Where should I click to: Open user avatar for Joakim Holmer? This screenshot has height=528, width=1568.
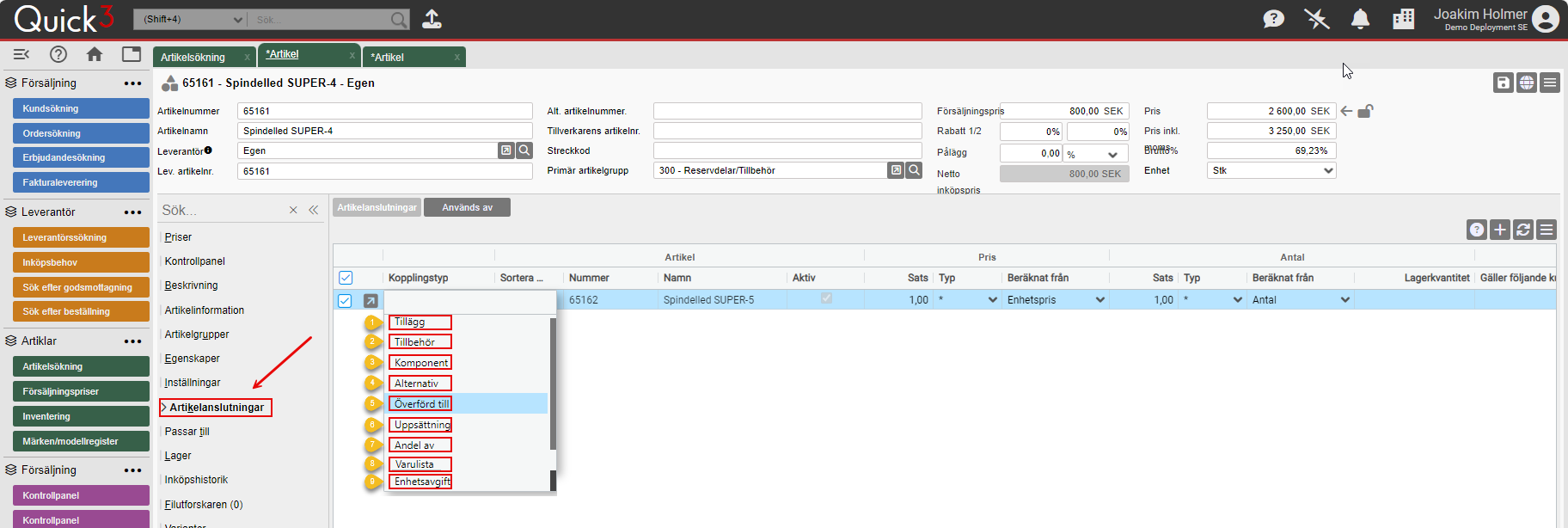[x=1545, y=19]
